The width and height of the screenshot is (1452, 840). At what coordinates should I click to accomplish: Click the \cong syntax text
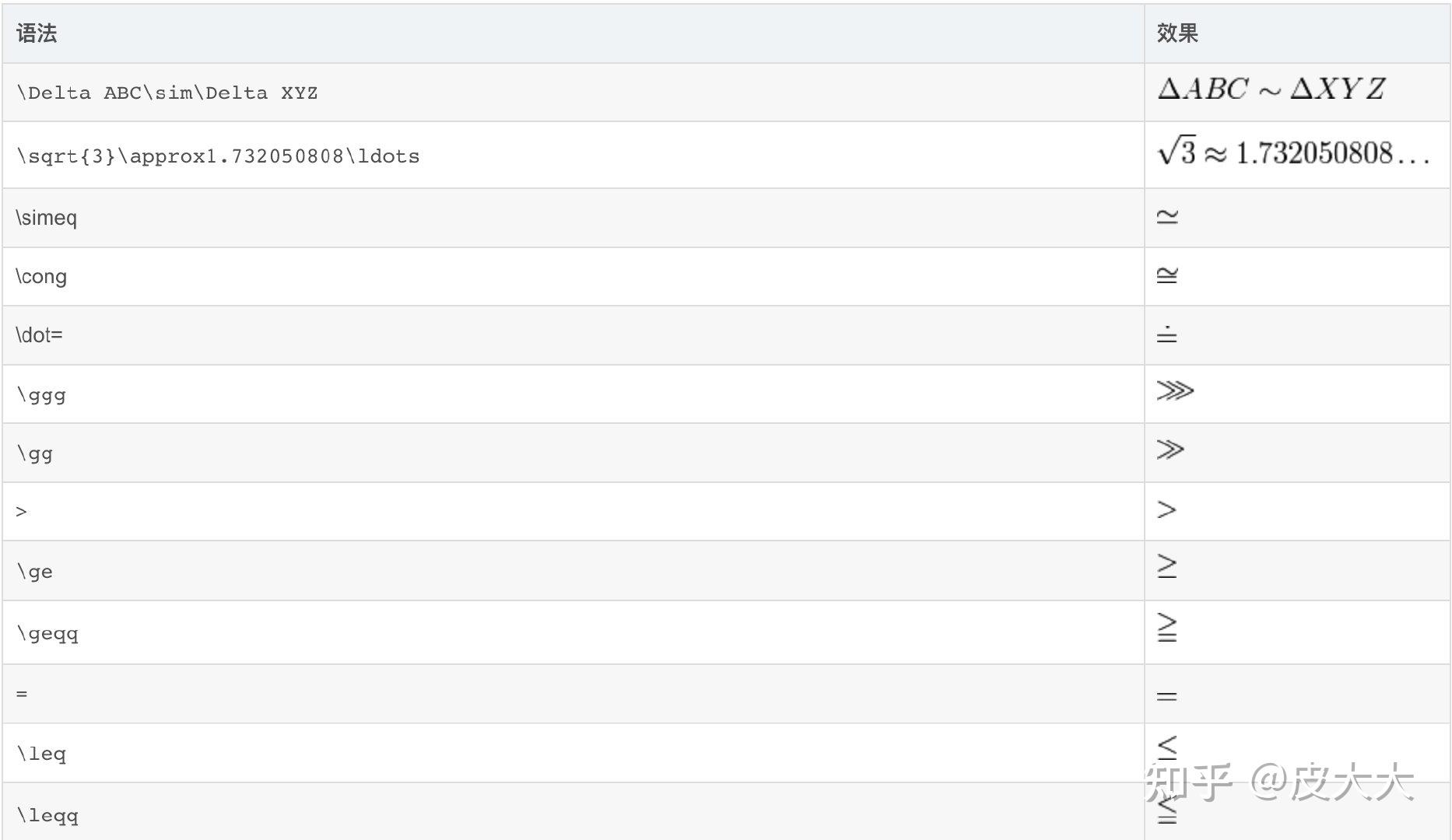point(41,277)
